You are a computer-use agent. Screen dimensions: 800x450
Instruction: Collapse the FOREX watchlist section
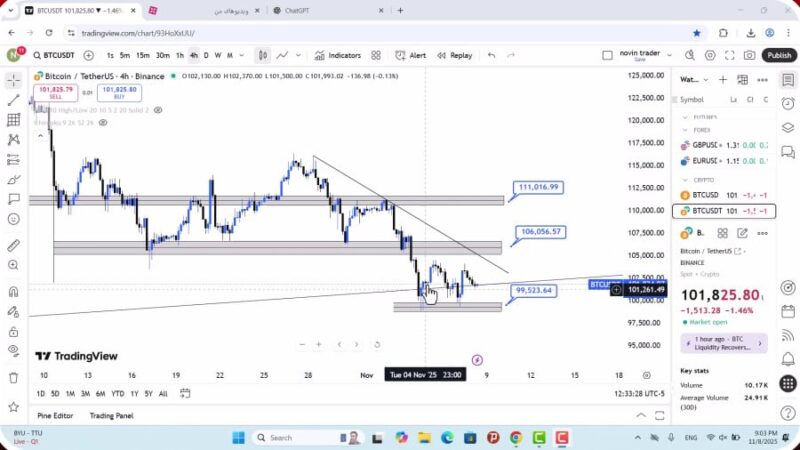(685, 129)
